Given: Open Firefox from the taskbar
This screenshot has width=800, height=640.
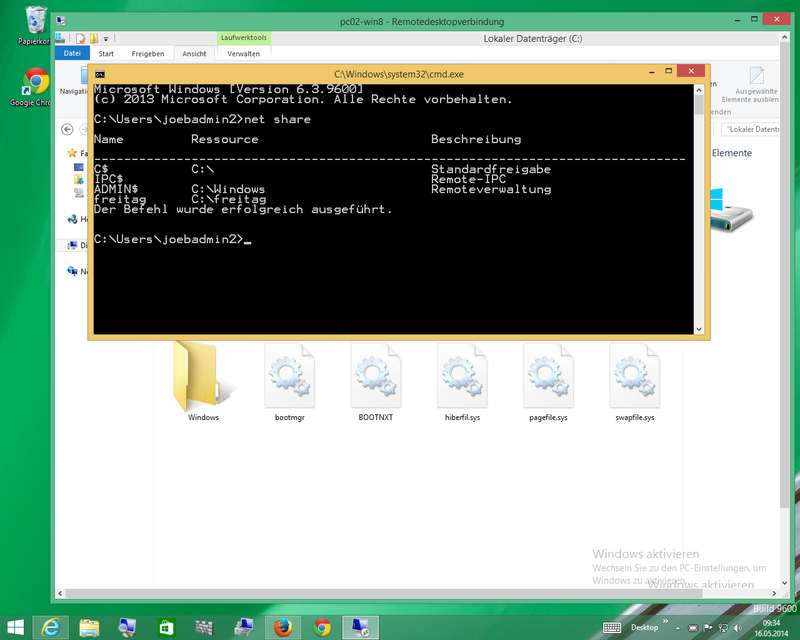Looking at the screenshot, I should pos(284,627).
